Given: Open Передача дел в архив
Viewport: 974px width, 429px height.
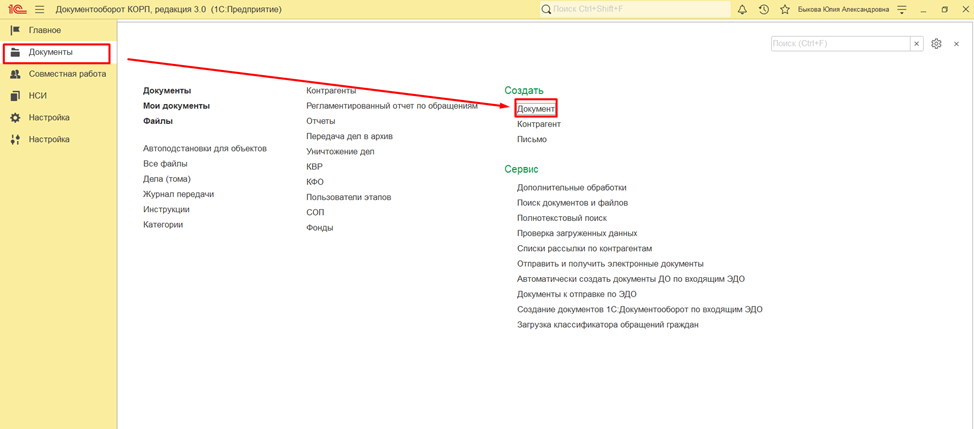Looking at the screenshot, I should [x=349, y=136].
